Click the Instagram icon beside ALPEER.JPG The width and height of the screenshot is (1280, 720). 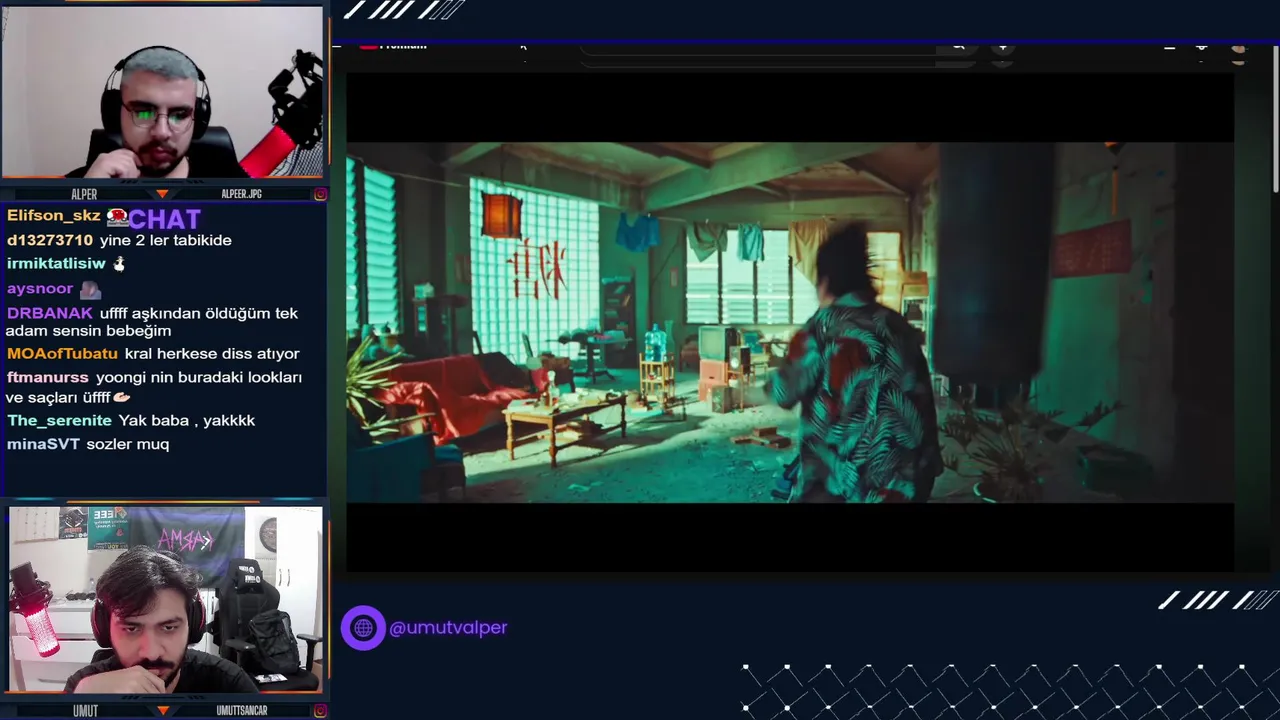[x=320, y=194]
